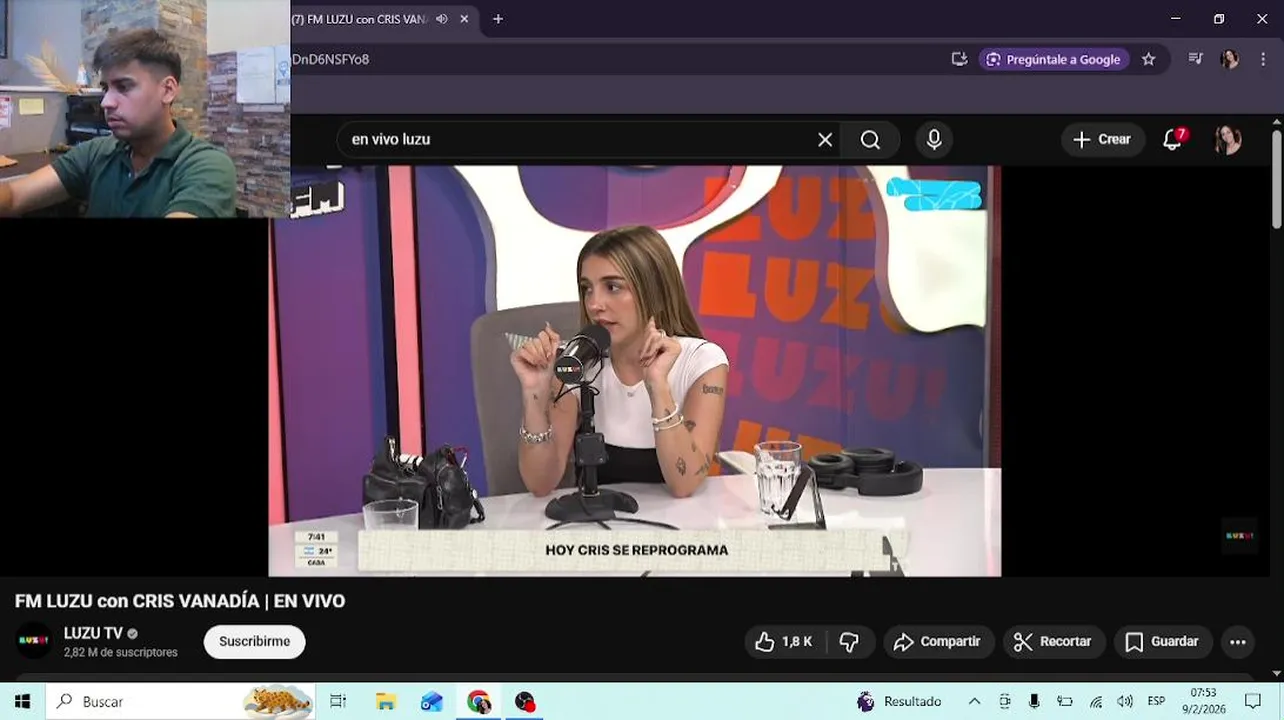Click the taskbar Buscar search box

coord(180,701)
